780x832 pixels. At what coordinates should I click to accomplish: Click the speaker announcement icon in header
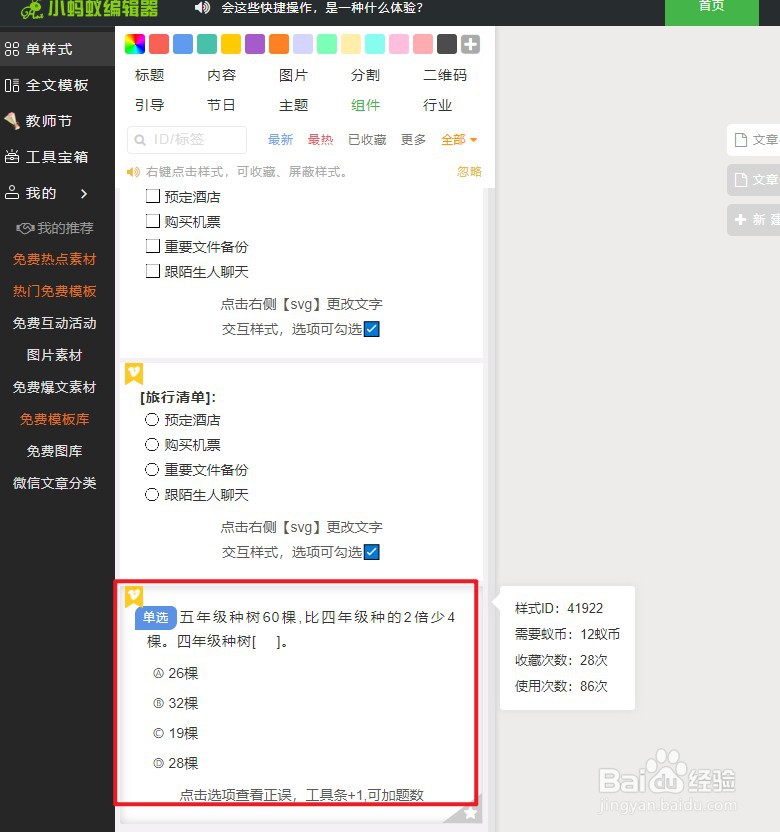click(202, 7)
